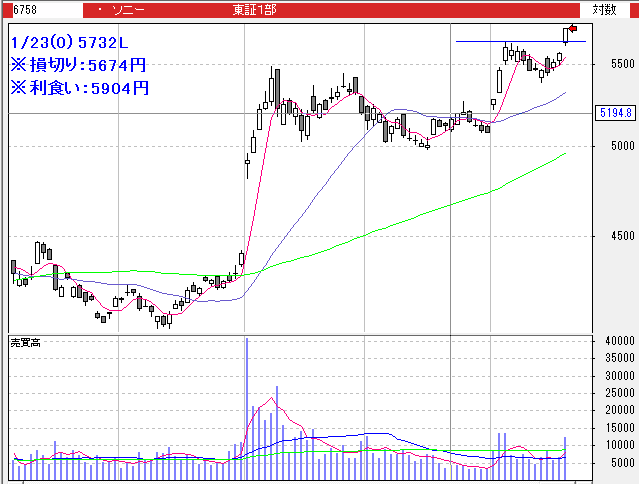This screenshot has width=640, height=484.
Task: Click the 売買高 volume panel label
Action: pos(26,343)
